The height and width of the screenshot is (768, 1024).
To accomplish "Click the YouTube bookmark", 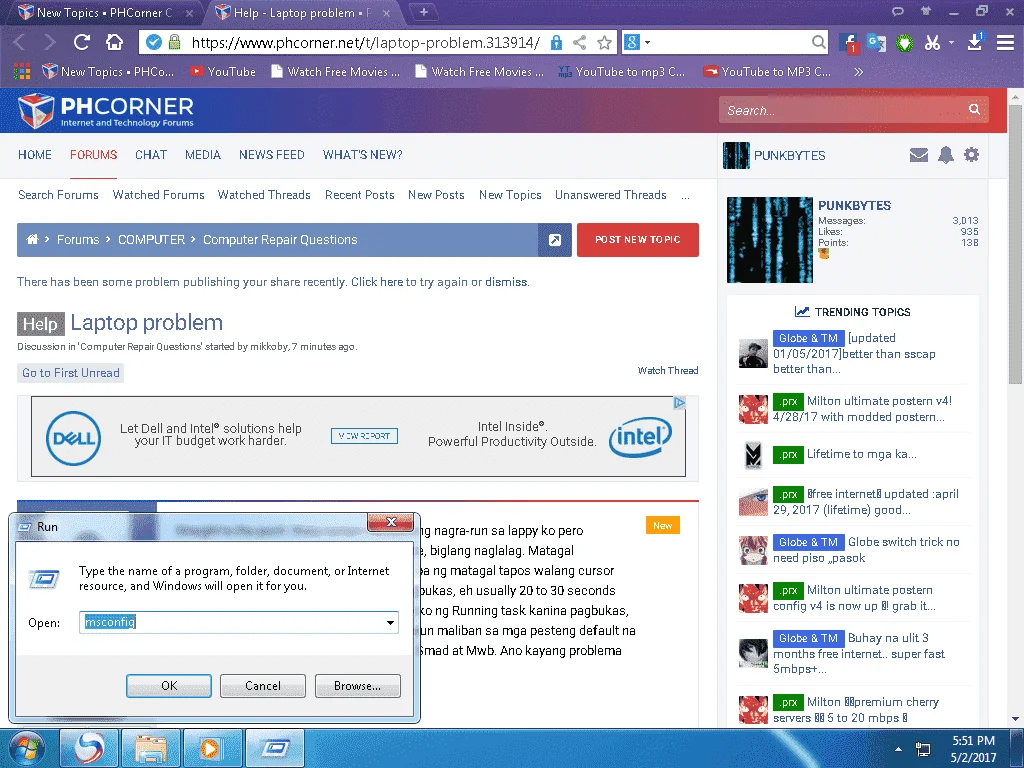I will (x=223, y=72).
